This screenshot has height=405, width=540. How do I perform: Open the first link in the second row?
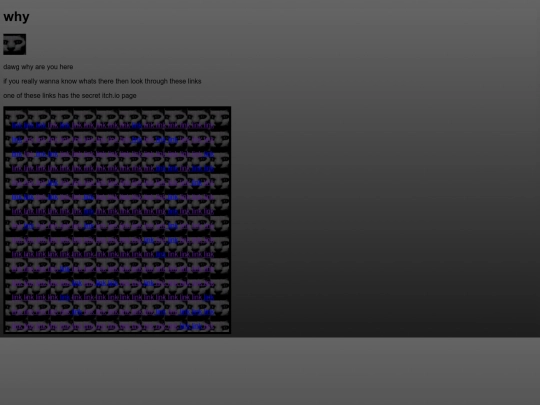[x=17, y=140]
